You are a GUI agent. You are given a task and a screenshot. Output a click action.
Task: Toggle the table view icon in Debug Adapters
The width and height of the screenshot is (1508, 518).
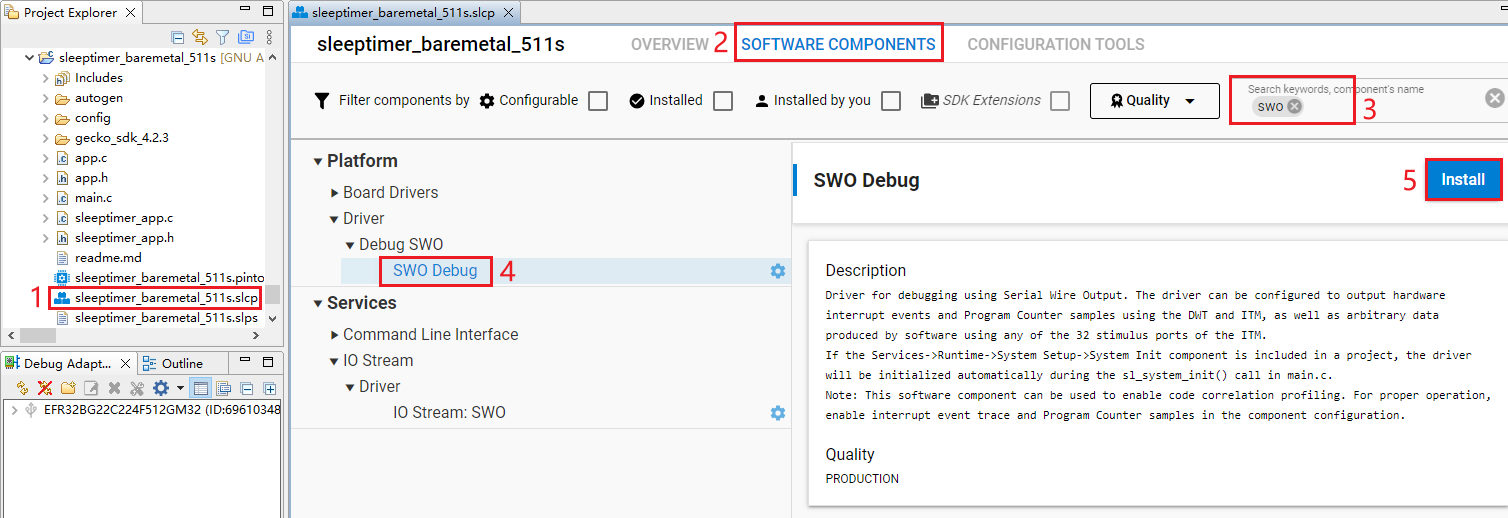(200, 388)
